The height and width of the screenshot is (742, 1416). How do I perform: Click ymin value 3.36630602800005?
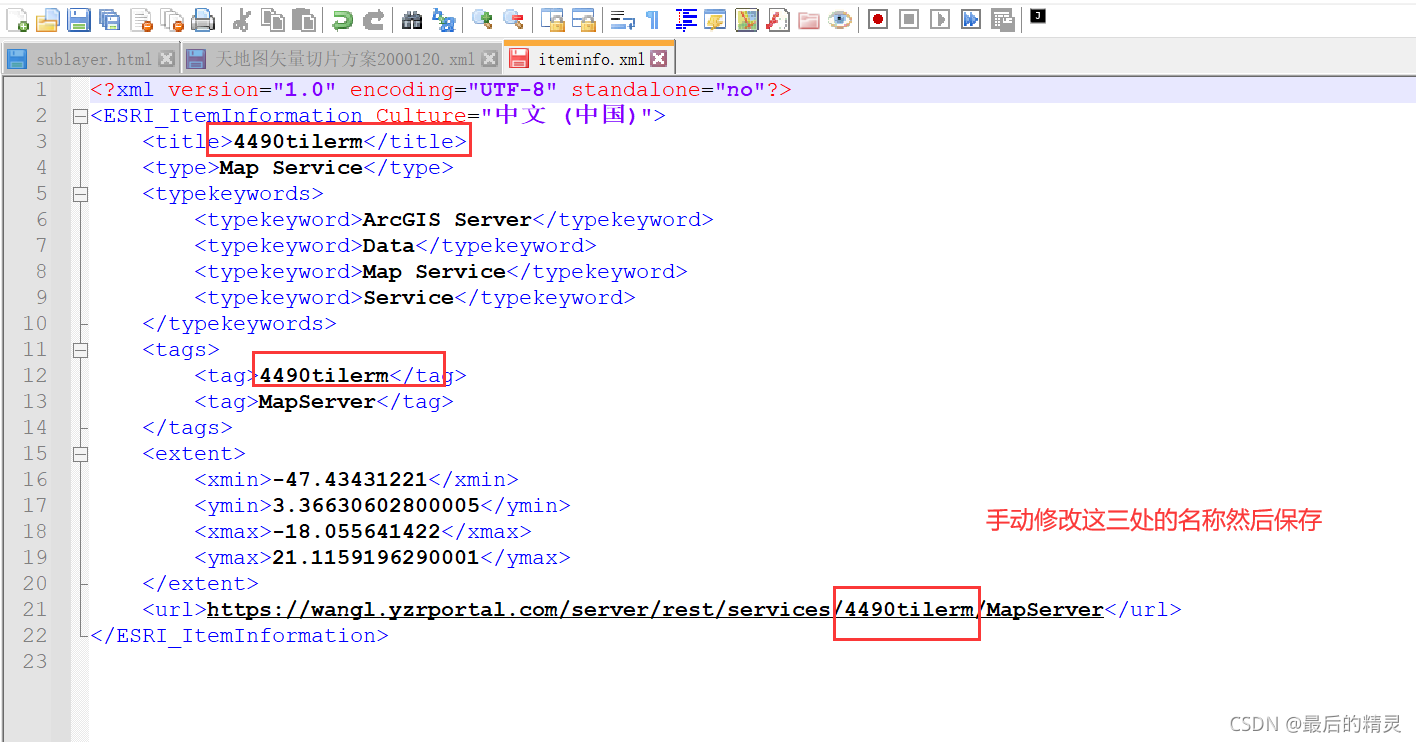[376, 506]
